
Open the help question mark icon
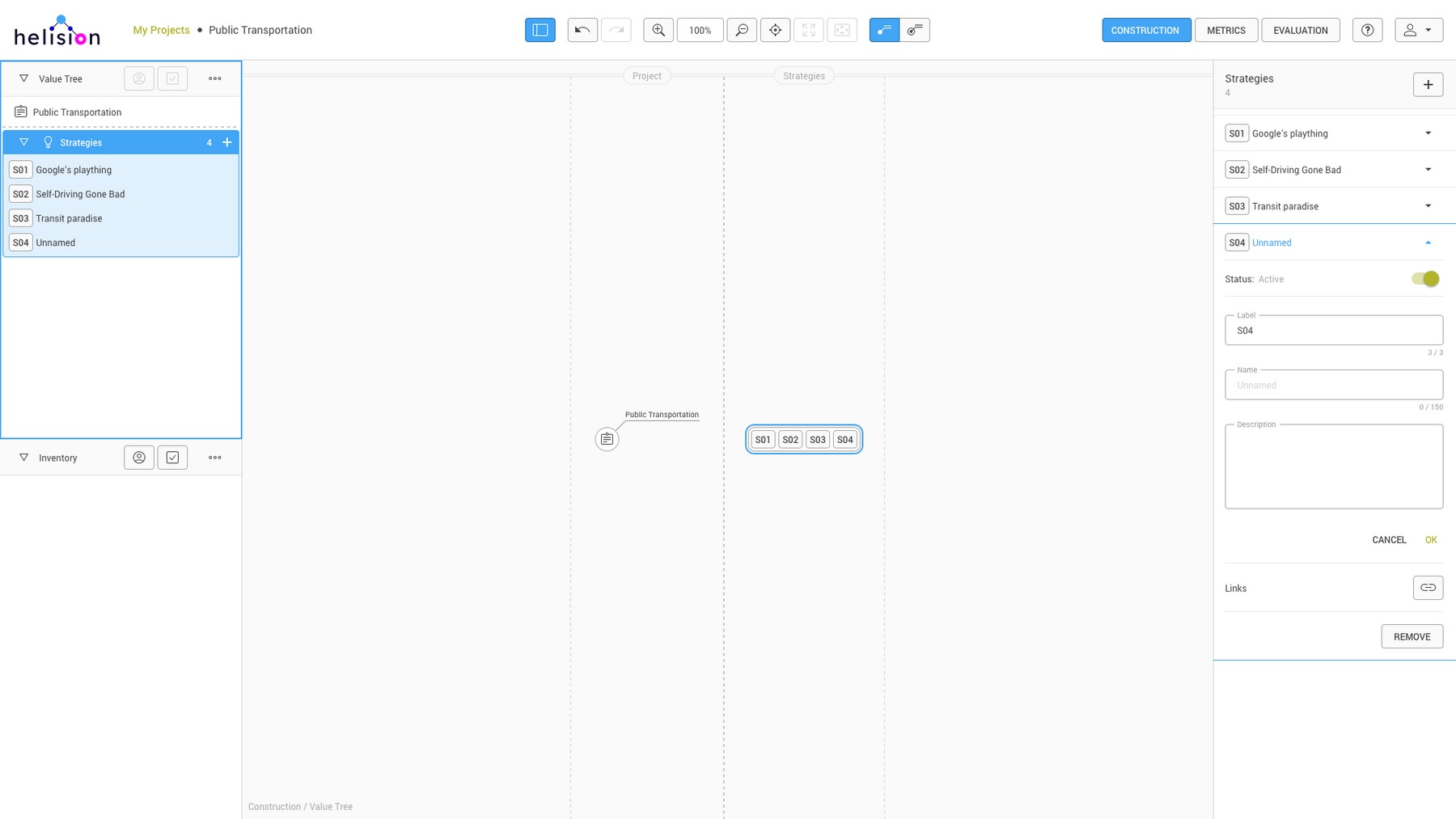tap(1367, 30)
